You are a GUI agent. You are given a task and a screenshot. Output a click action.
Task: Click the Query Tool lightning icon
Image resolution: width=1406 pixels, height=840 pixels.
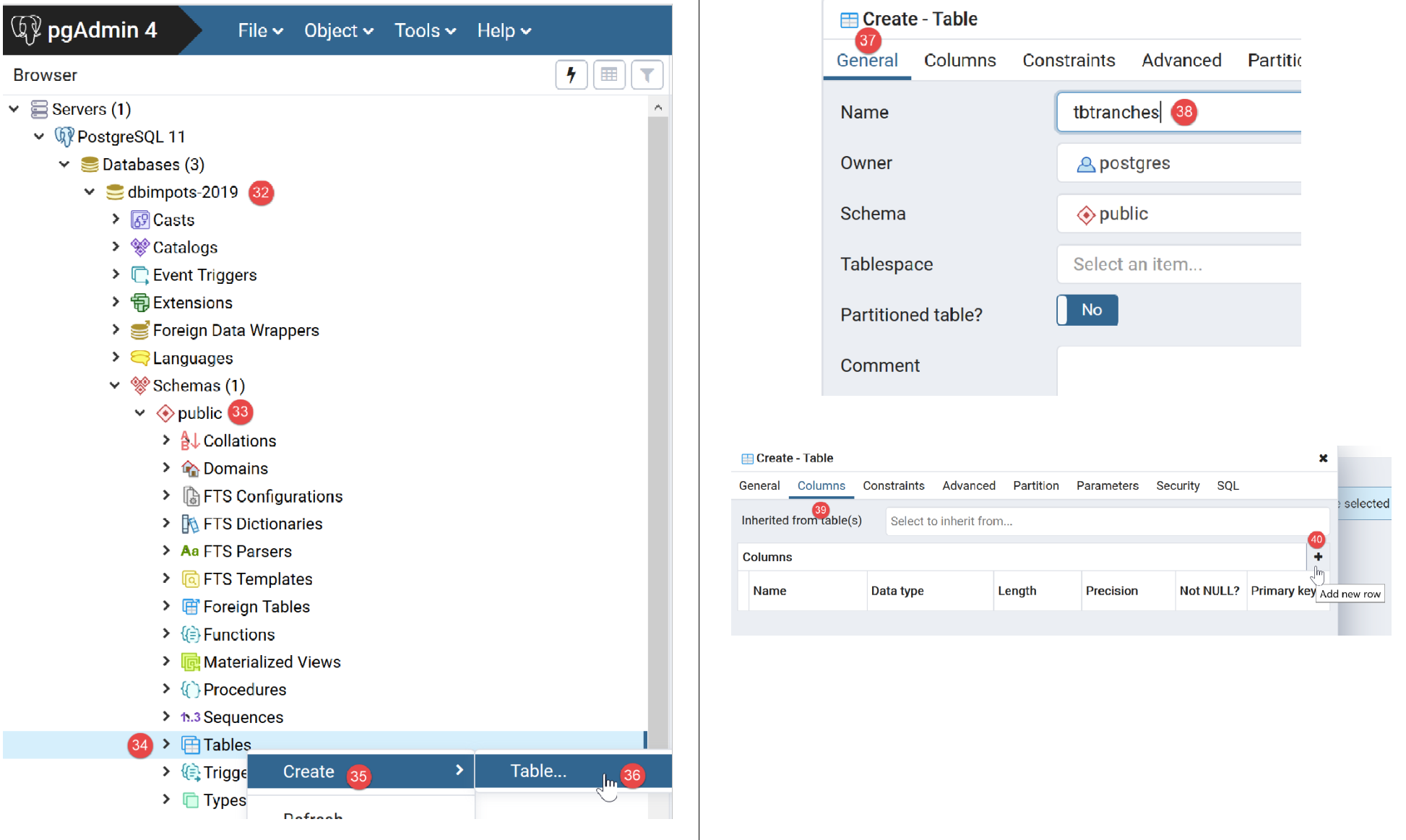point(571,75)
